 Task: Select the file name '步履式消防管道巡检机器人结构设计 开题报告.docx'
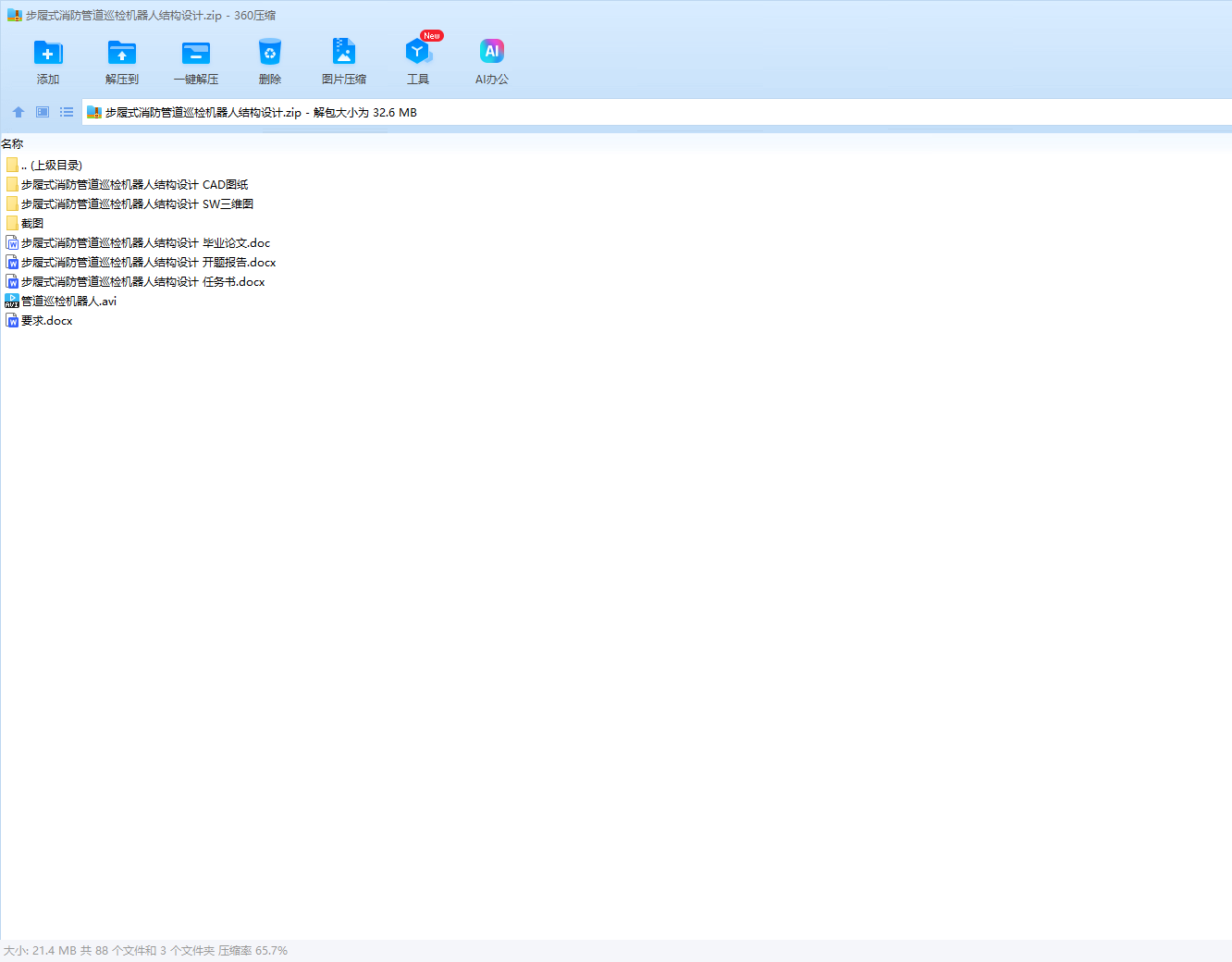click(x=149, y=263)
